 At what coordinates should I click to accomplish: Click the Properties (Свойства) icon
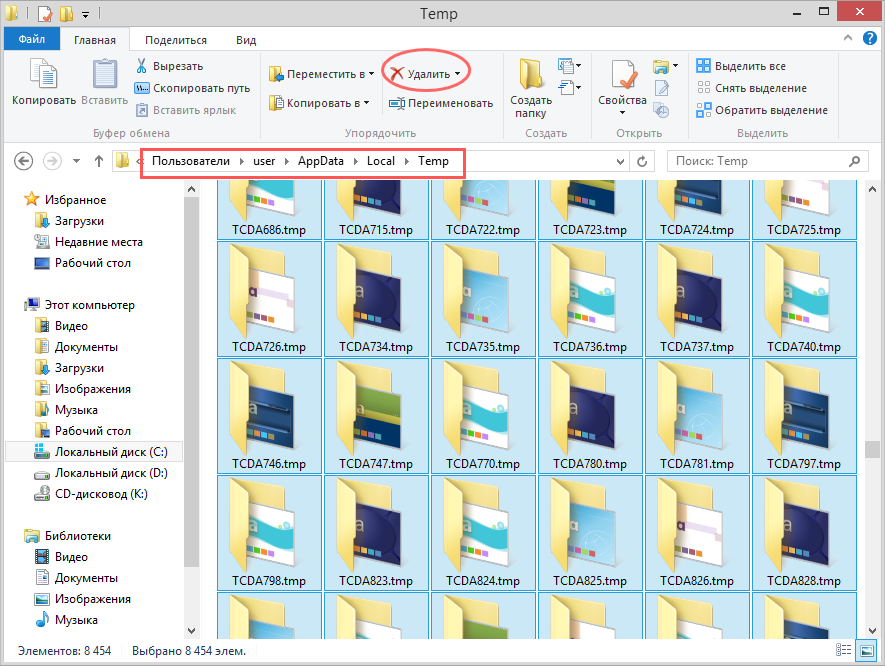pos(624,74)
